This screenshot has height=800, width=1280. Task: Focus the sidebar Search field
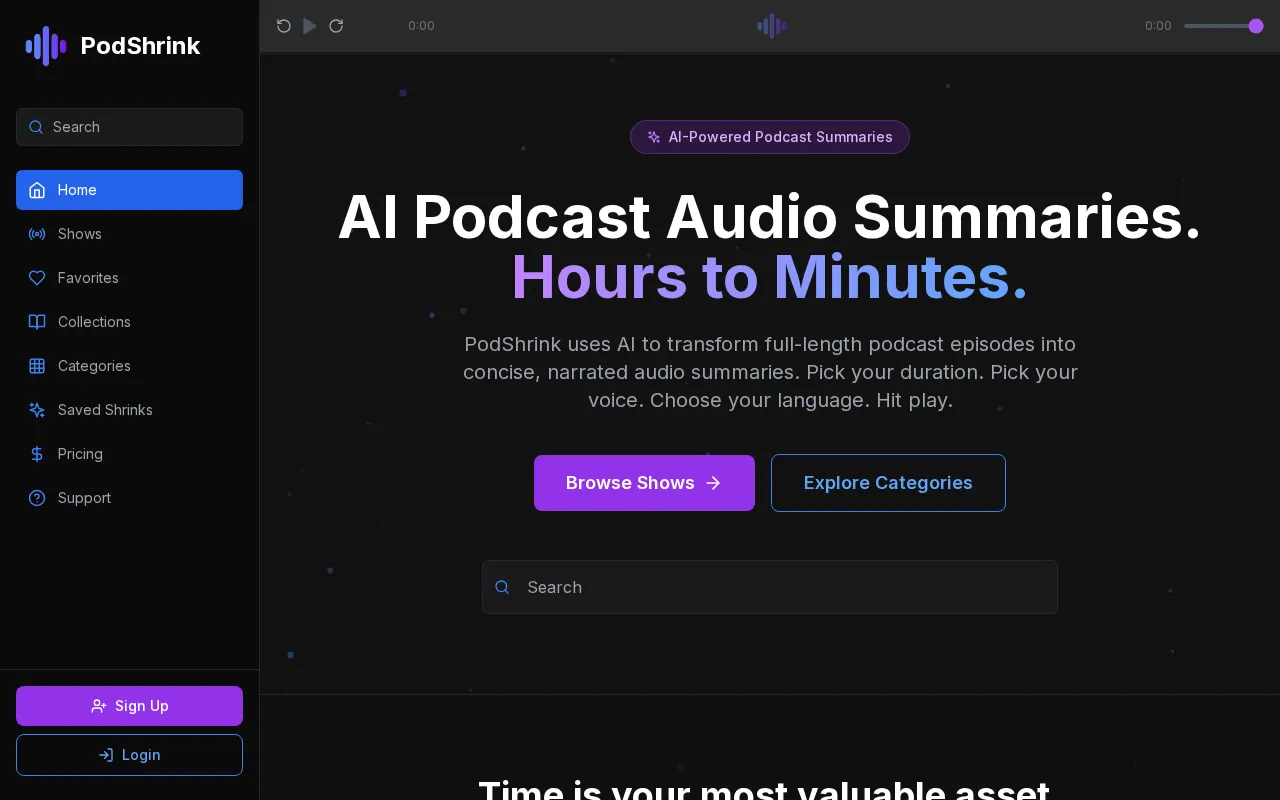point(129,127)
